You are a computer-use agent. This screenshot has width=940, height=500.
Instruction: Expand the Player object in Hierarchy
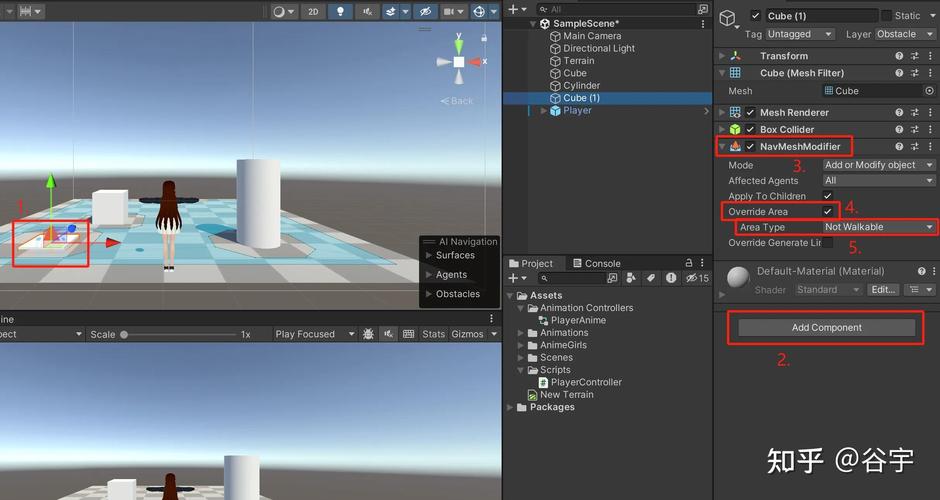tap(544, 110)
